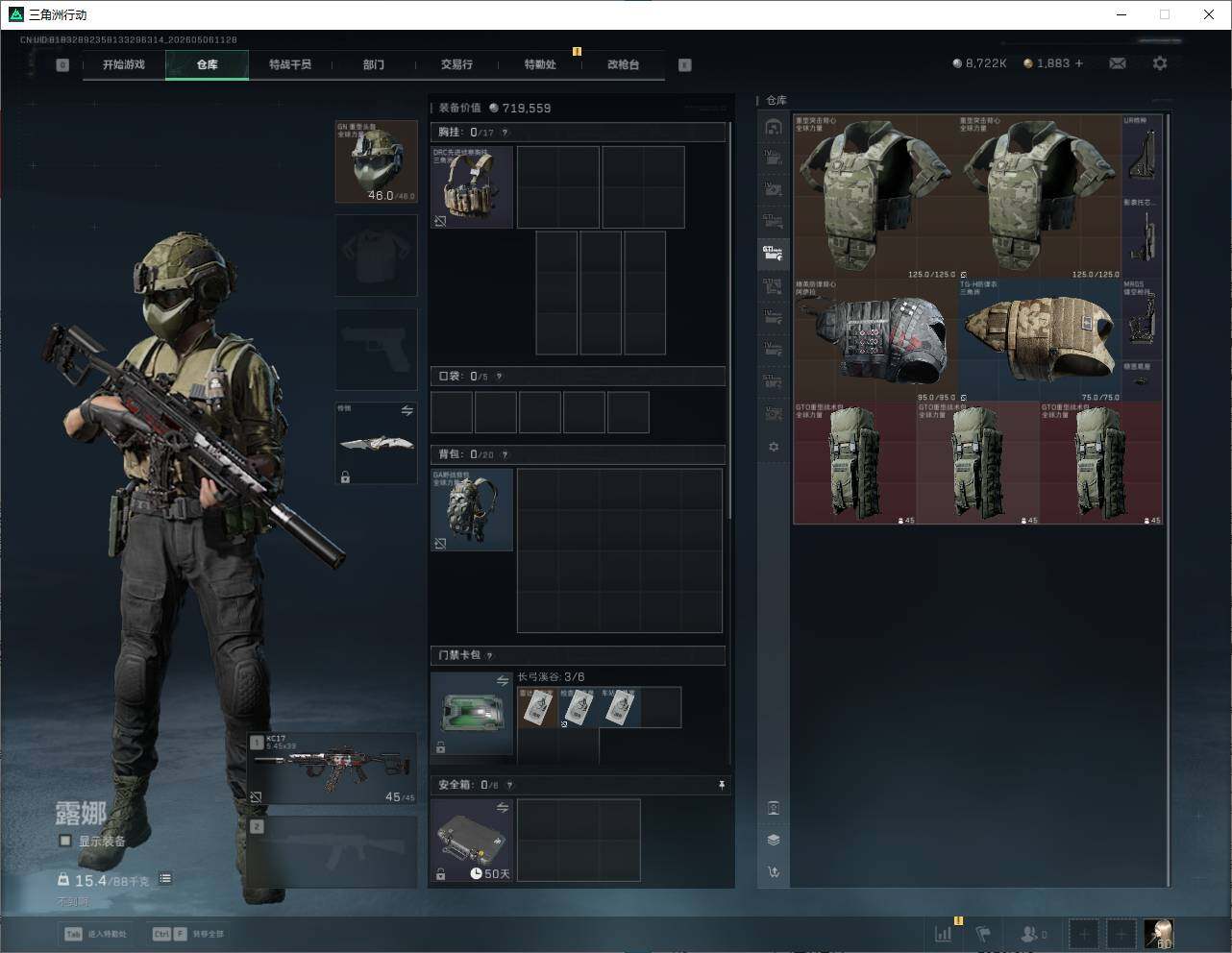Click the help icon next to 门禁卡包
Image resolution: width=1232 pixels, height=953 pixels.
[490, 655]
